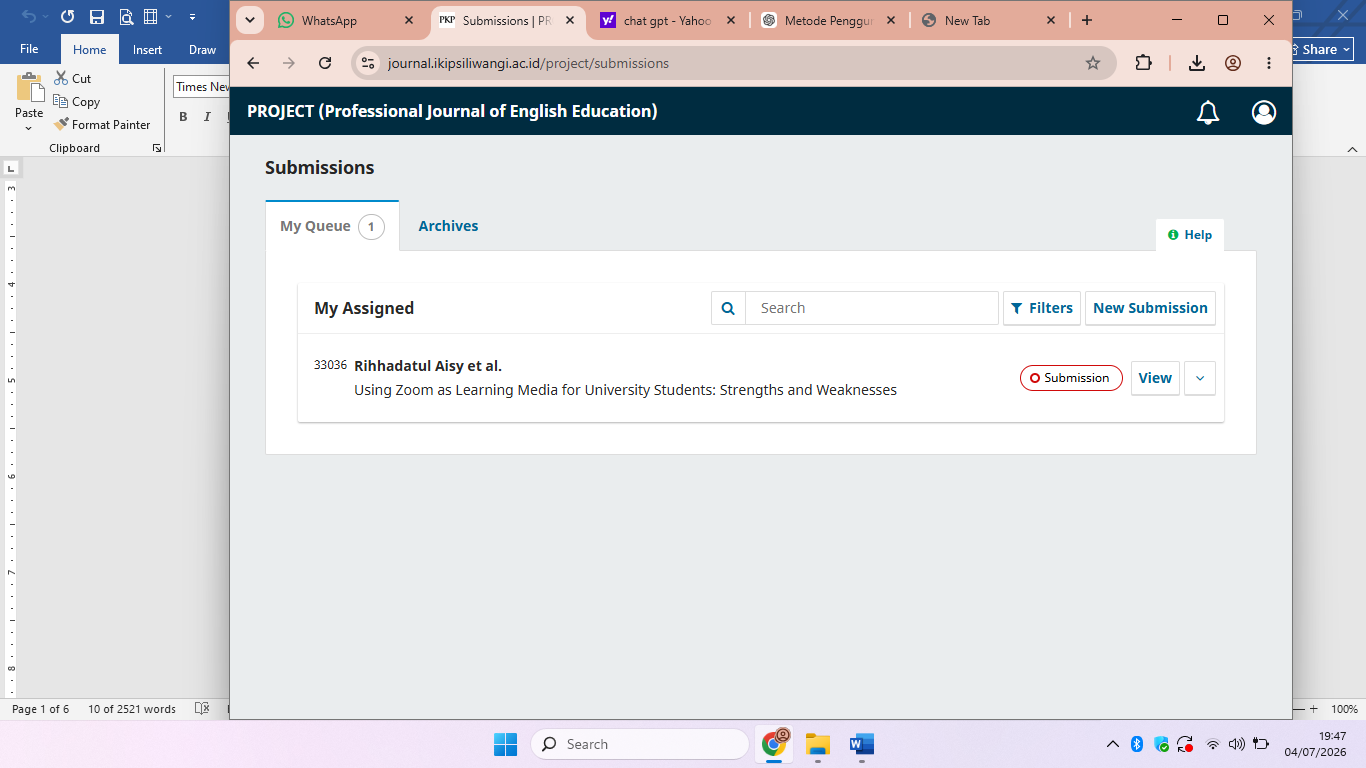Open Clipboard pane launcher in Word
1366x768 pixels.
pyautogui.click(x=157, y=148)
